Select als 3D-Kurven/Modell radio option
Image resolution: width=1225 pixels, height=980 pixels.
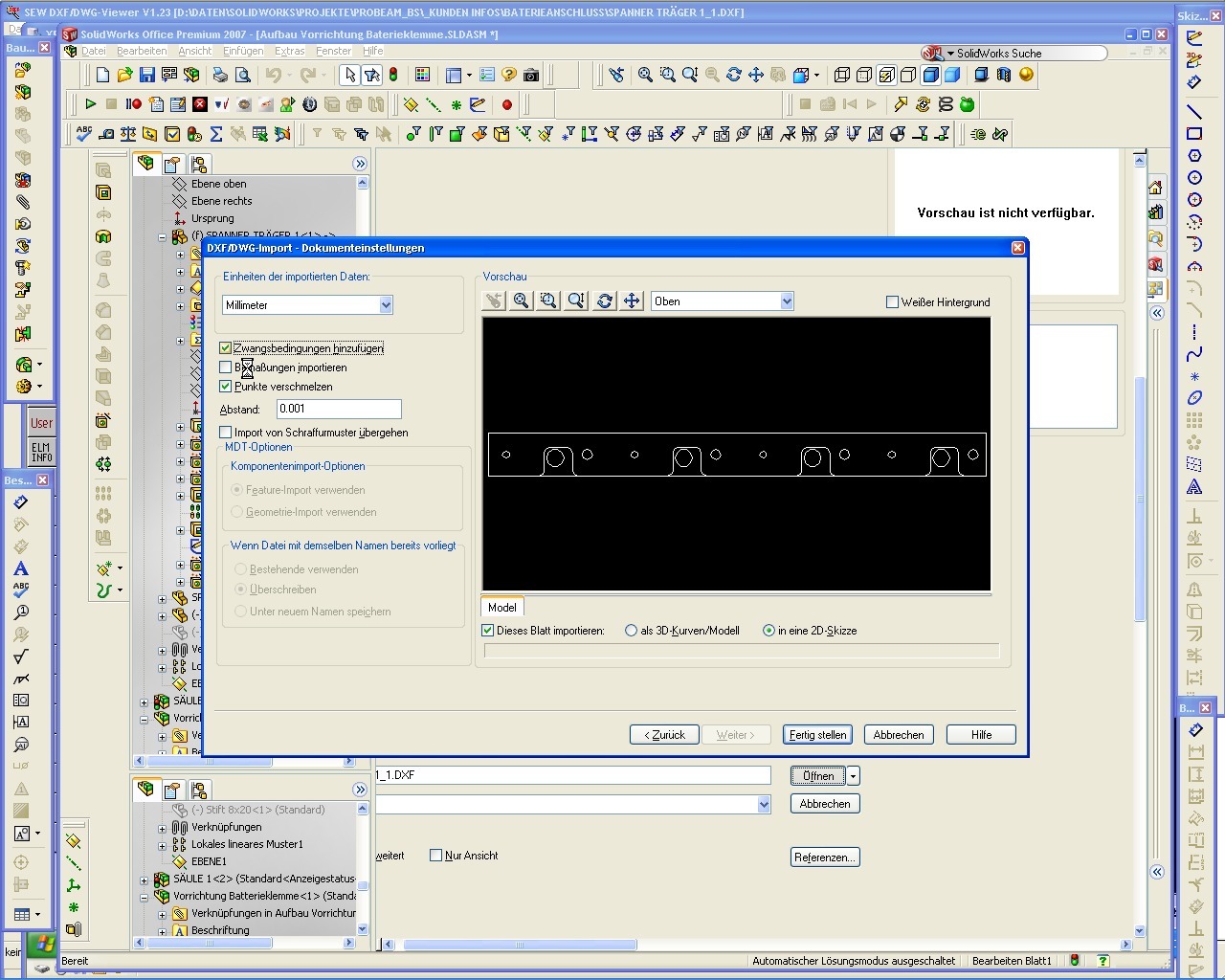coord(631,631)
